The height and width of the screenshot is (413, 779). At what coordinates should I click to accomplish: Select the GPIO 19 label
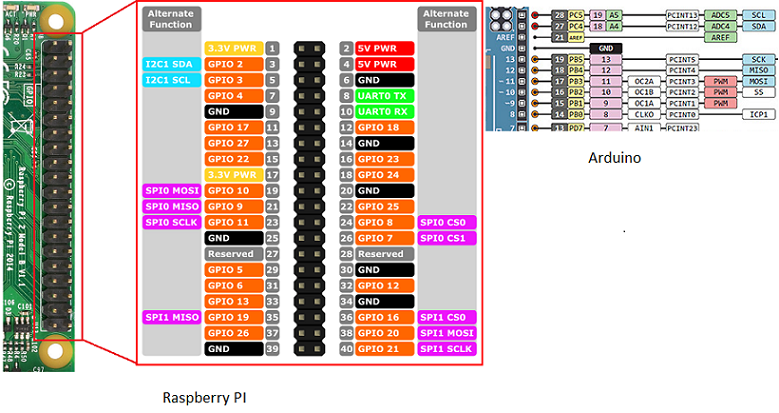pos(234,317)
